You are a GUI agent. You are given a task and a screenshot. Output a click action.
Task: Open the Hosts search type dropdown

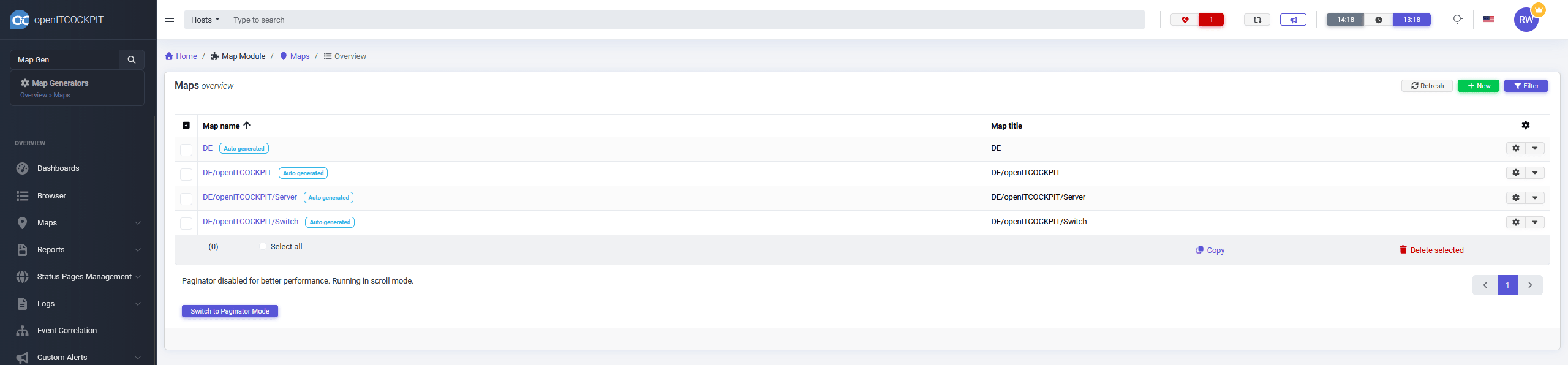[x=205, y=20]
